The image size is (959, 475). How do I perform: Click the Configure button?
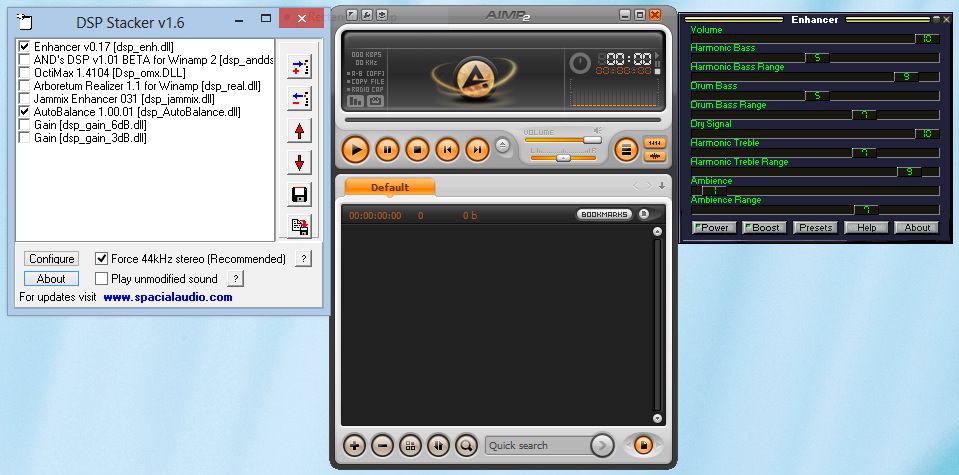[52, 259]
